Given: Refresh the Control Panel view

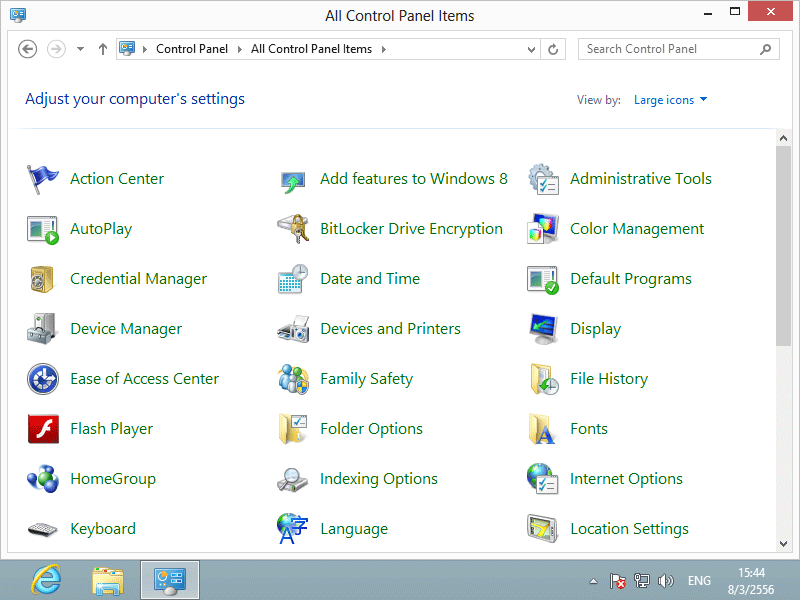Looking at the screenshot, I should (553, 49).
